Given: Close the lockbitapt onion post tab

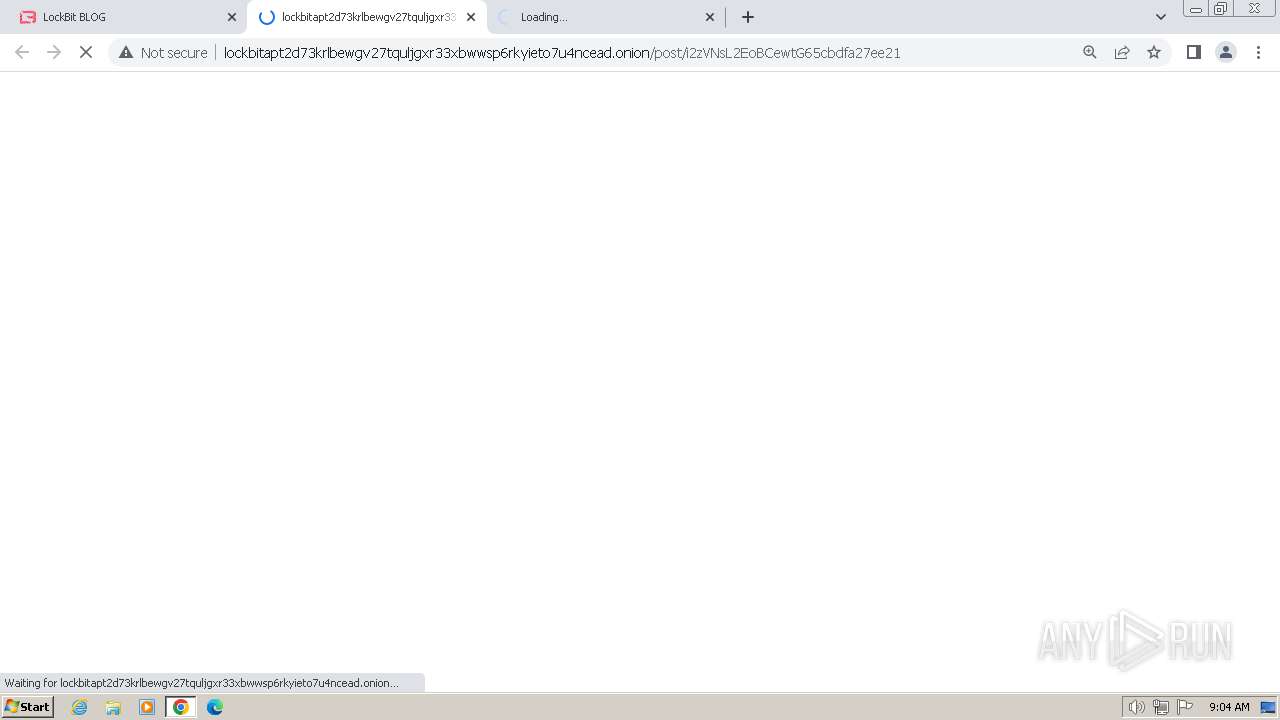Looking at the screenshot, I should pyautogui.click(x=471, y=17).
